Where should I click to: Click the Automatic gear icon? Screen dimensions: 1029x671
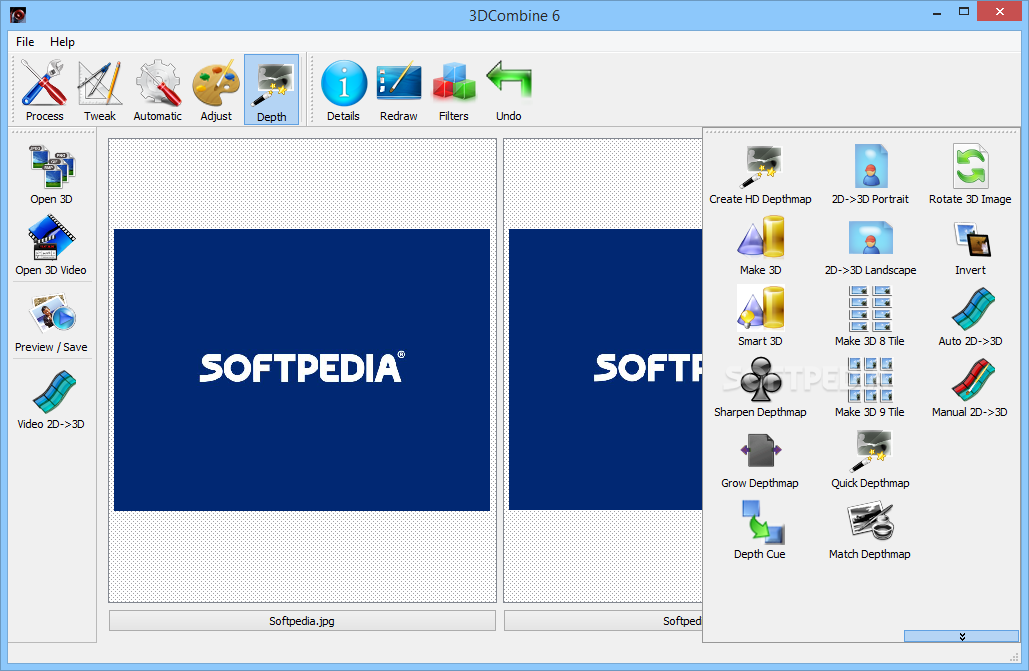tap(158, 90)
